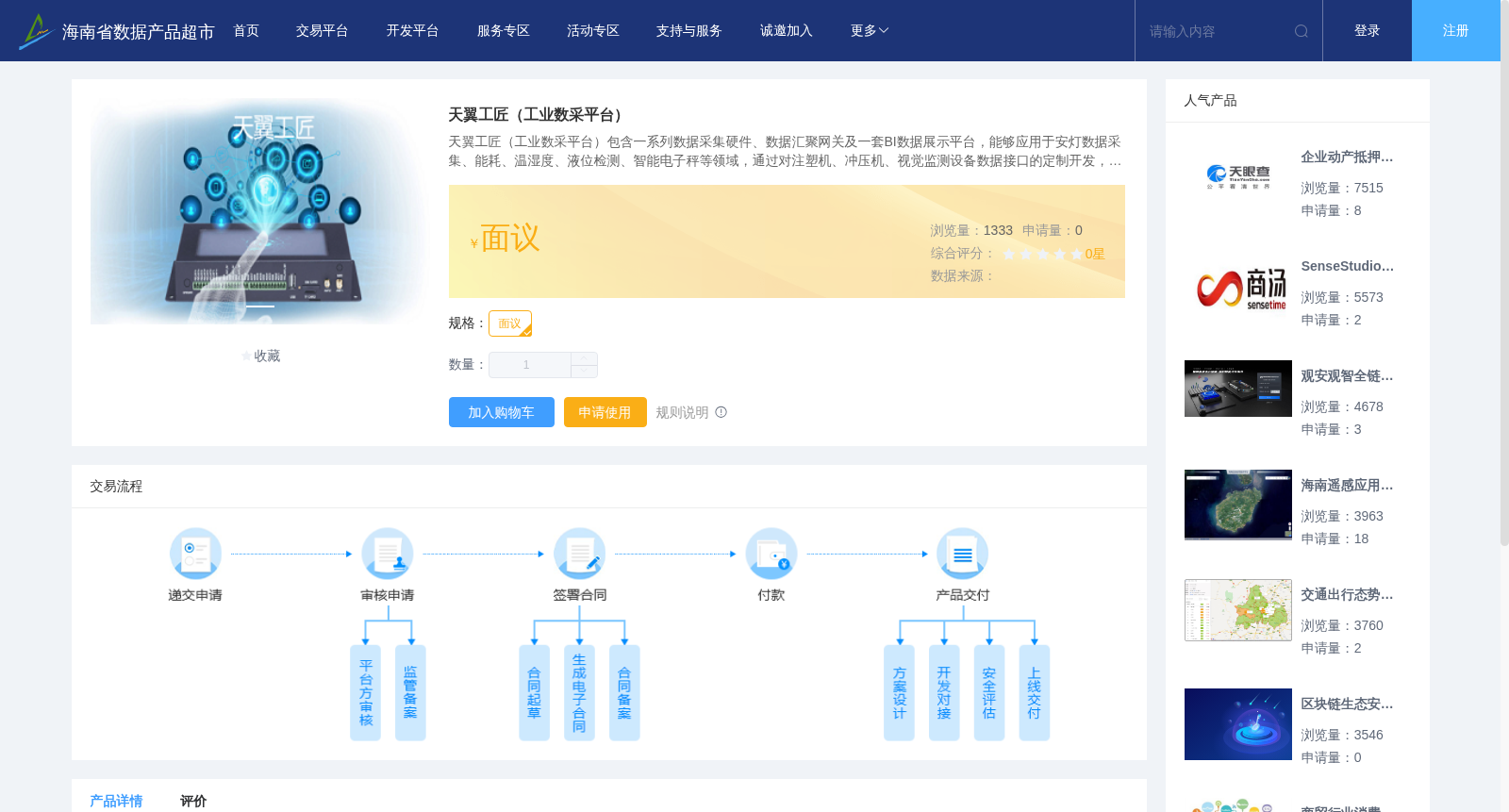Click the search magnifier icon

tap(1302, 31)
